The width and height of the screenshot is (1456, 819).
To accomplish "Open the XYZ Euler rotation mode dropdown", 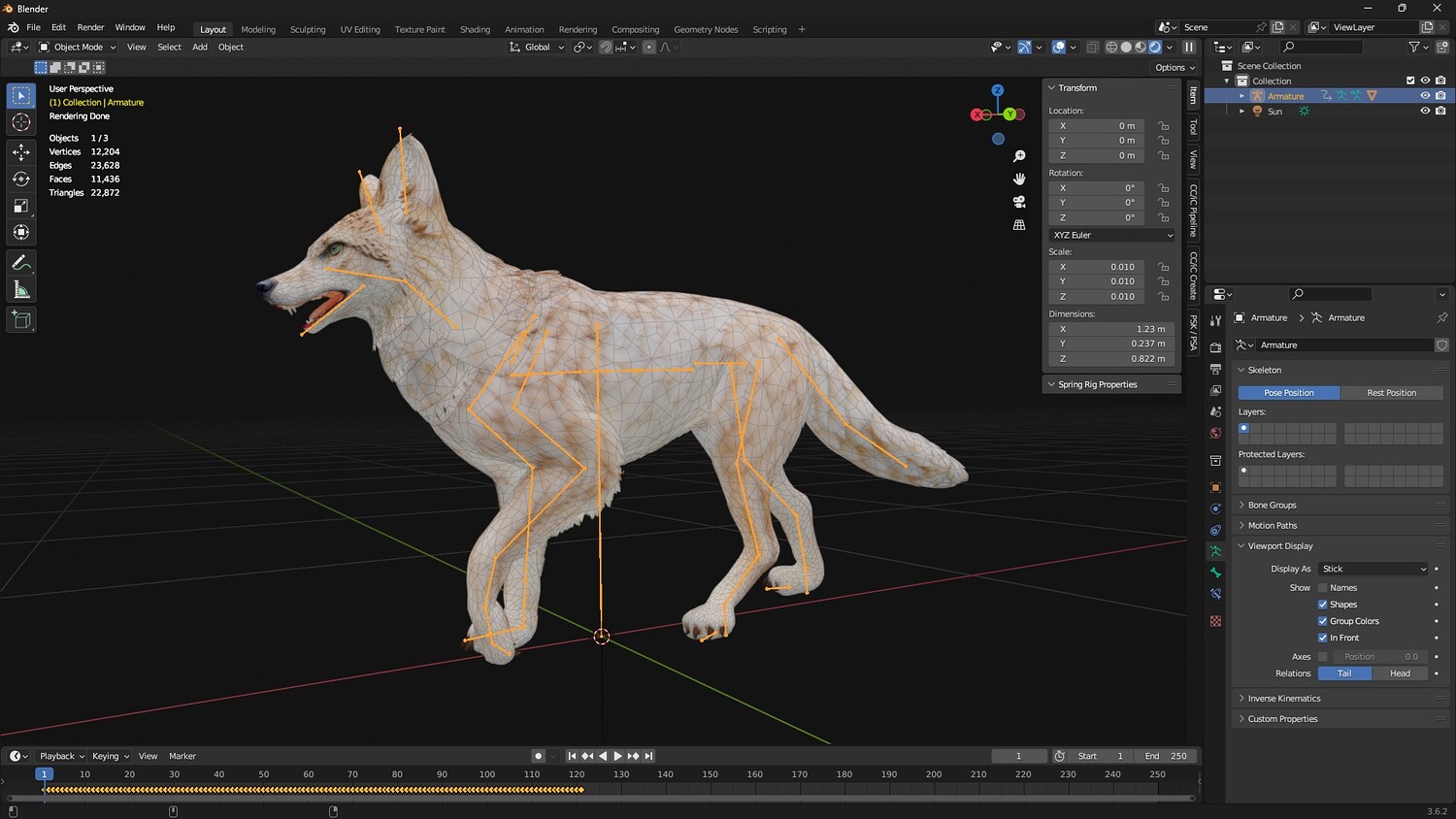I will click(1112, 235).
